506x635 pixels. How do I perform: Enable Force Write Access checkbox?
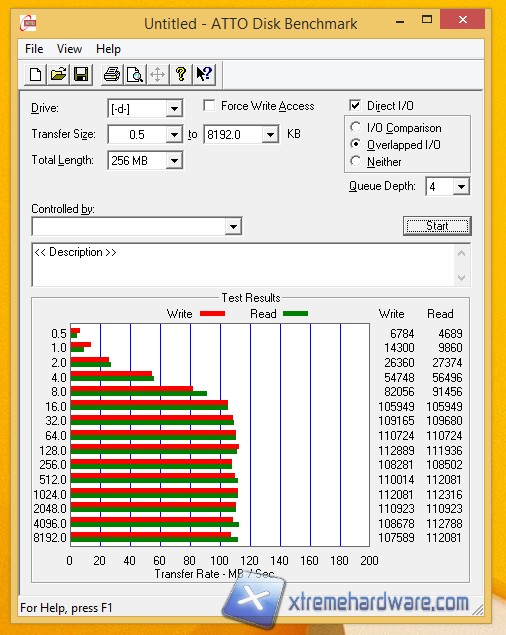(209, 106)
